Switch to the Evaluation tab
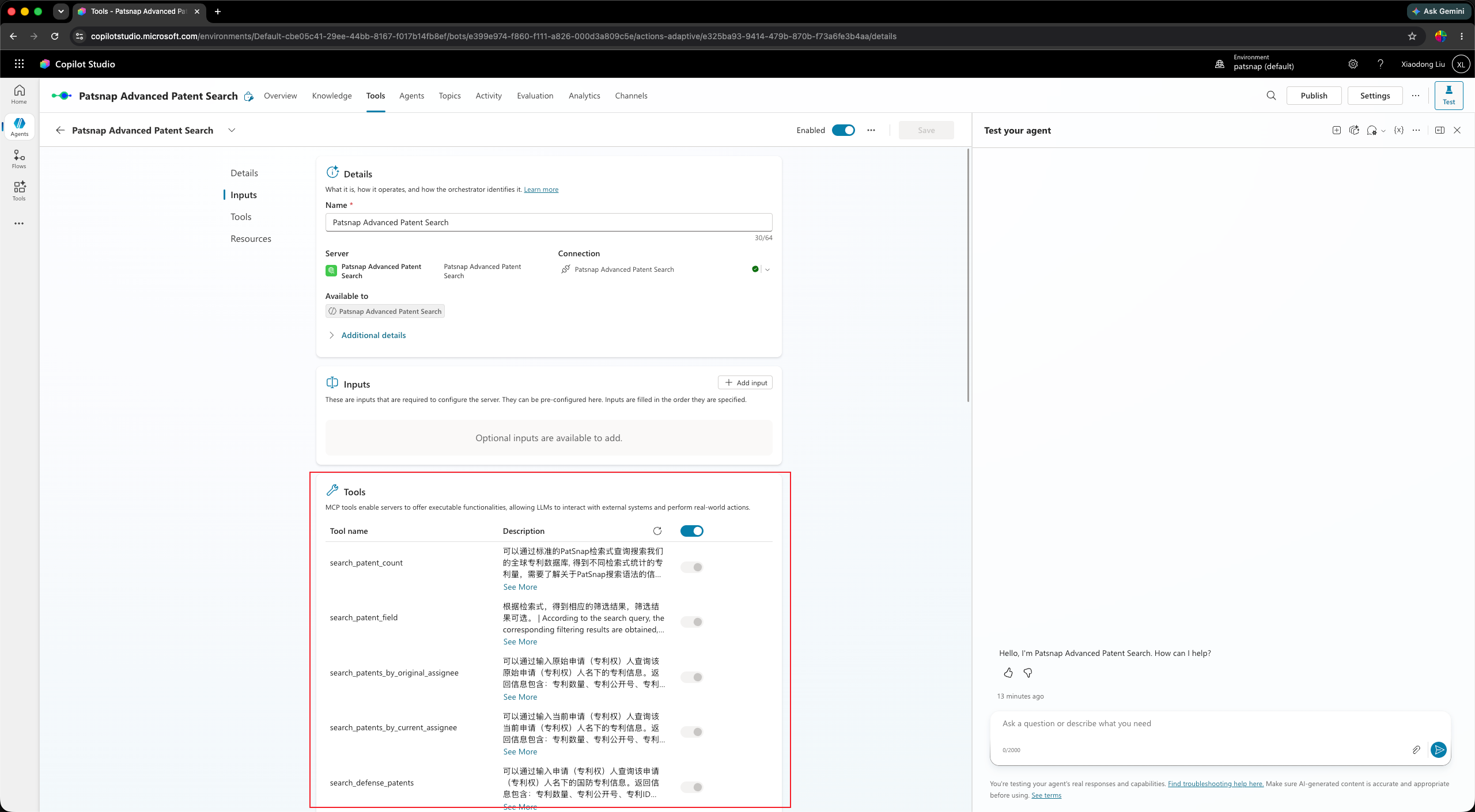Viewport: 1475px width, 812px height. coord(535,96)
